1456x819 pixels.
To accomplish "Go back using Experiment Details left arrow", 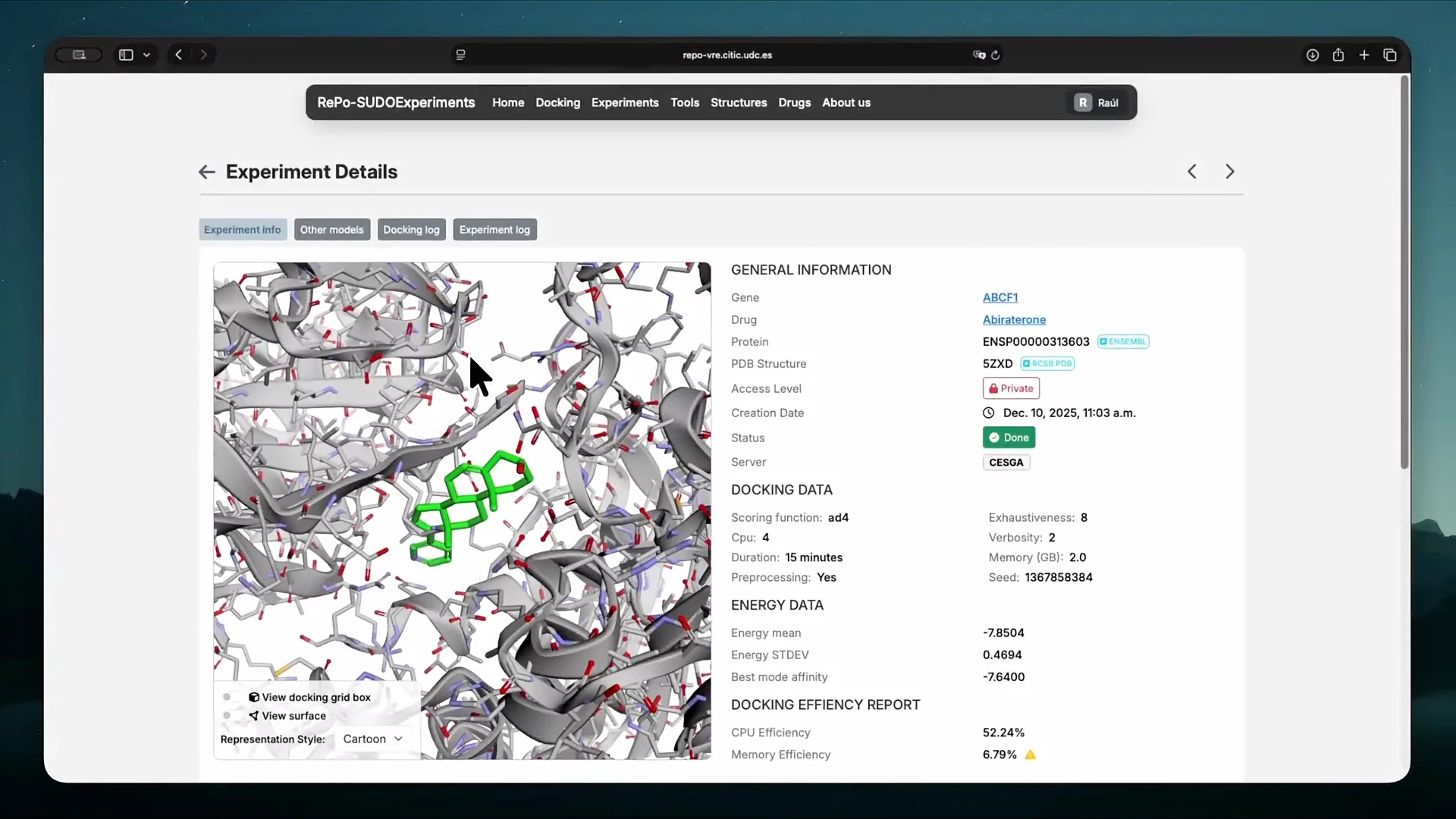I will click(206, 172).
